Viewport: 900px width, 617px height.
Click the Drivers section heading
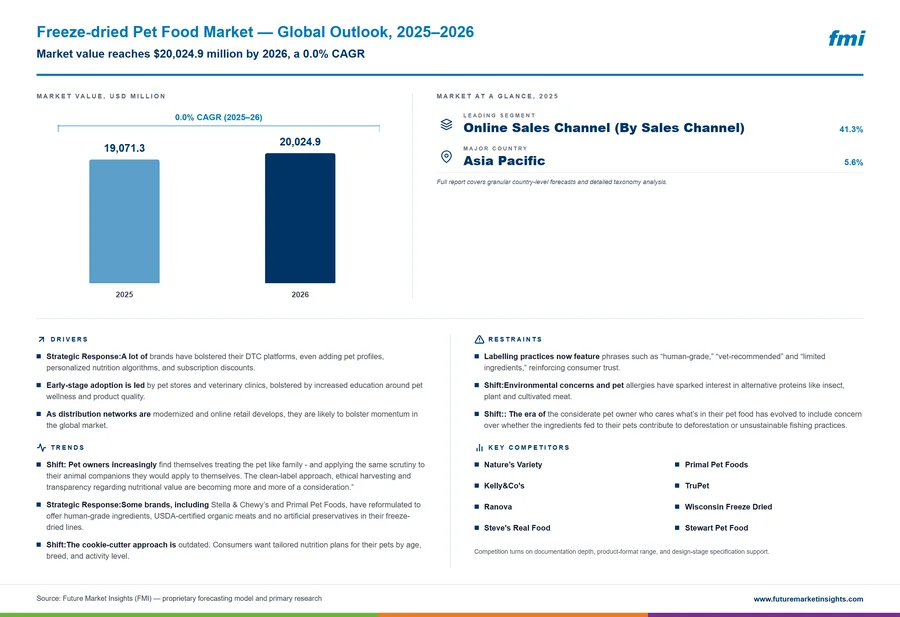tap(69, 340)
